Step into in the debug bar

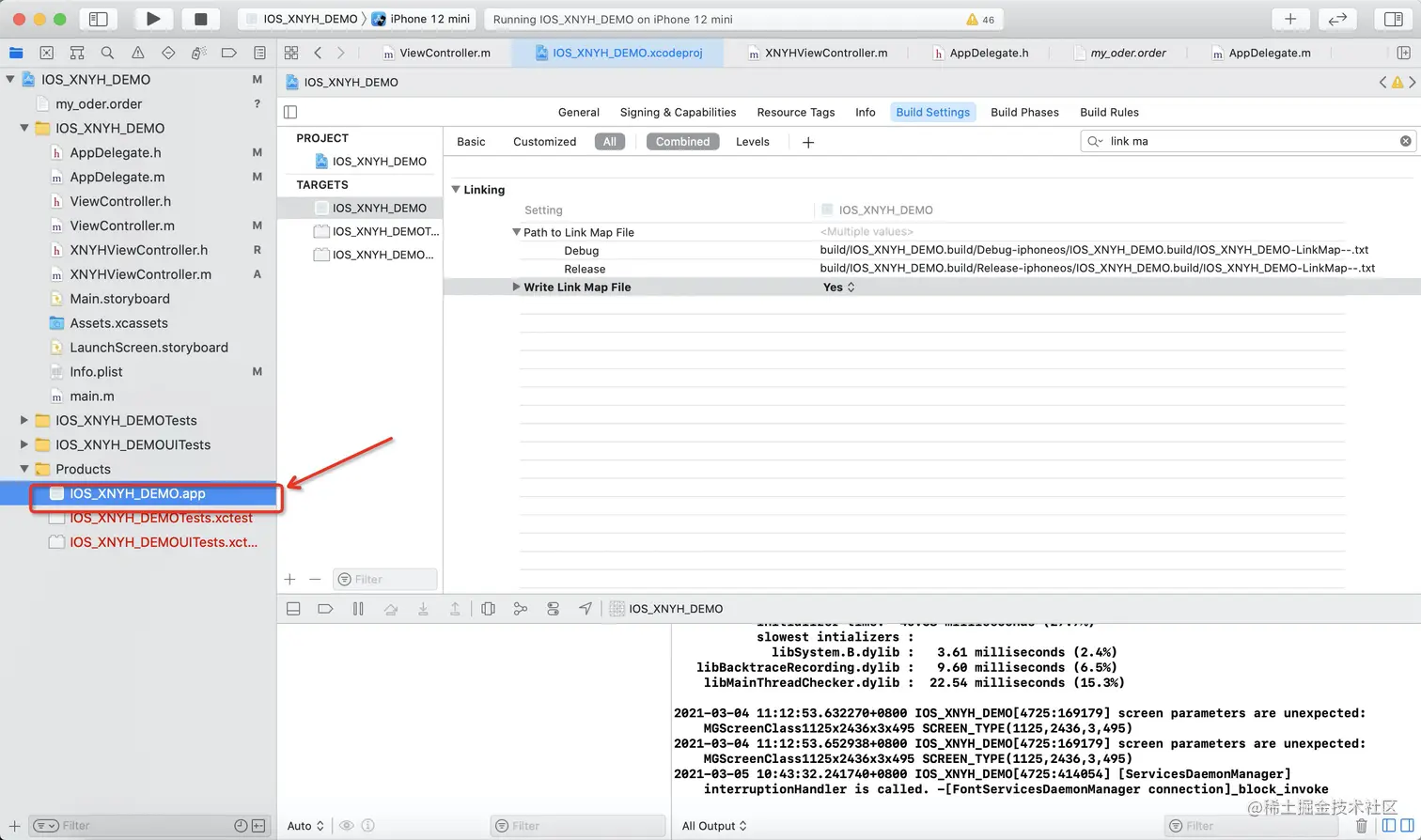pos(423,609)
